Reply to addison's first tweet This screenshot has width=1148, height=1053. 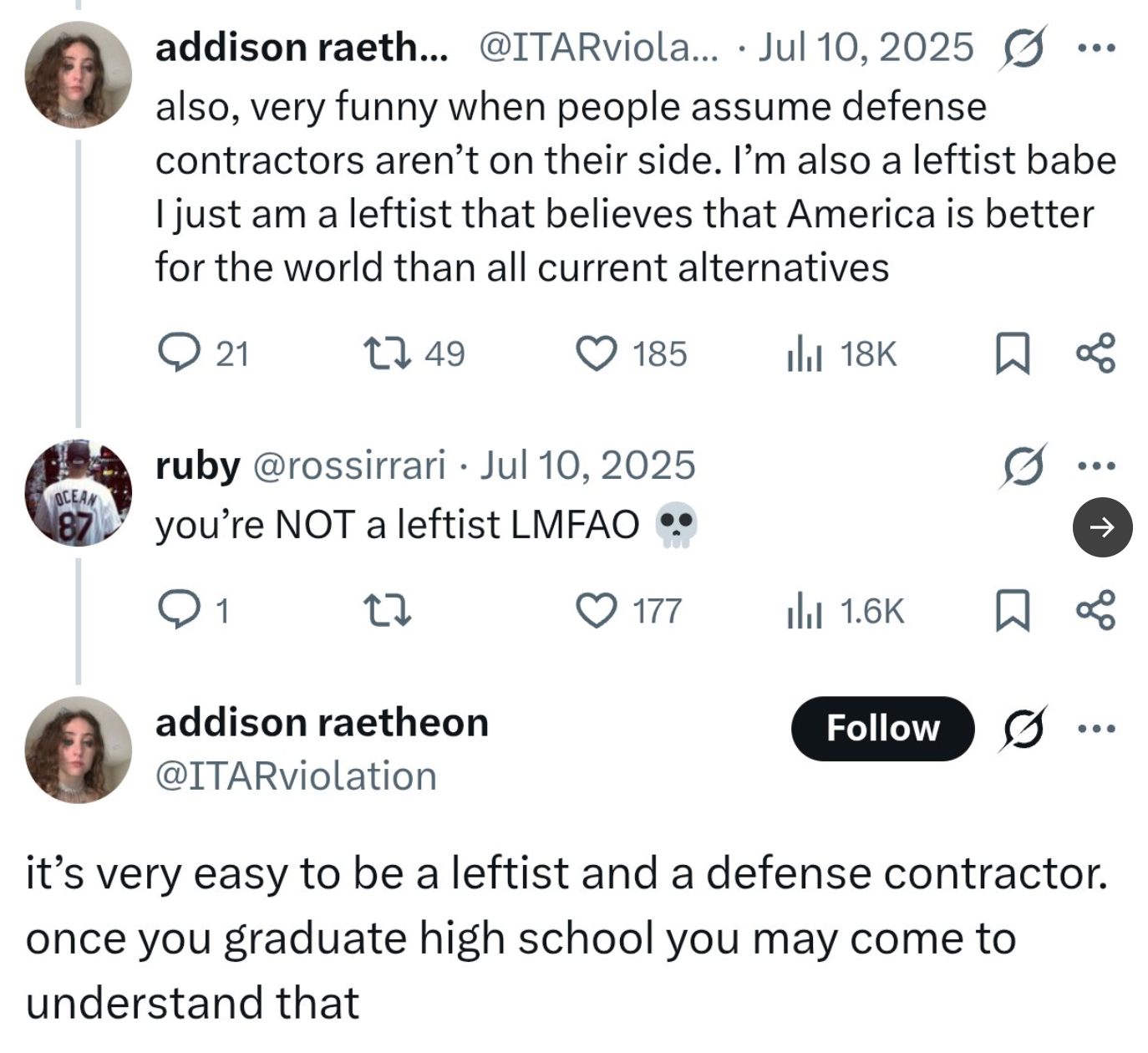(179, 353)
